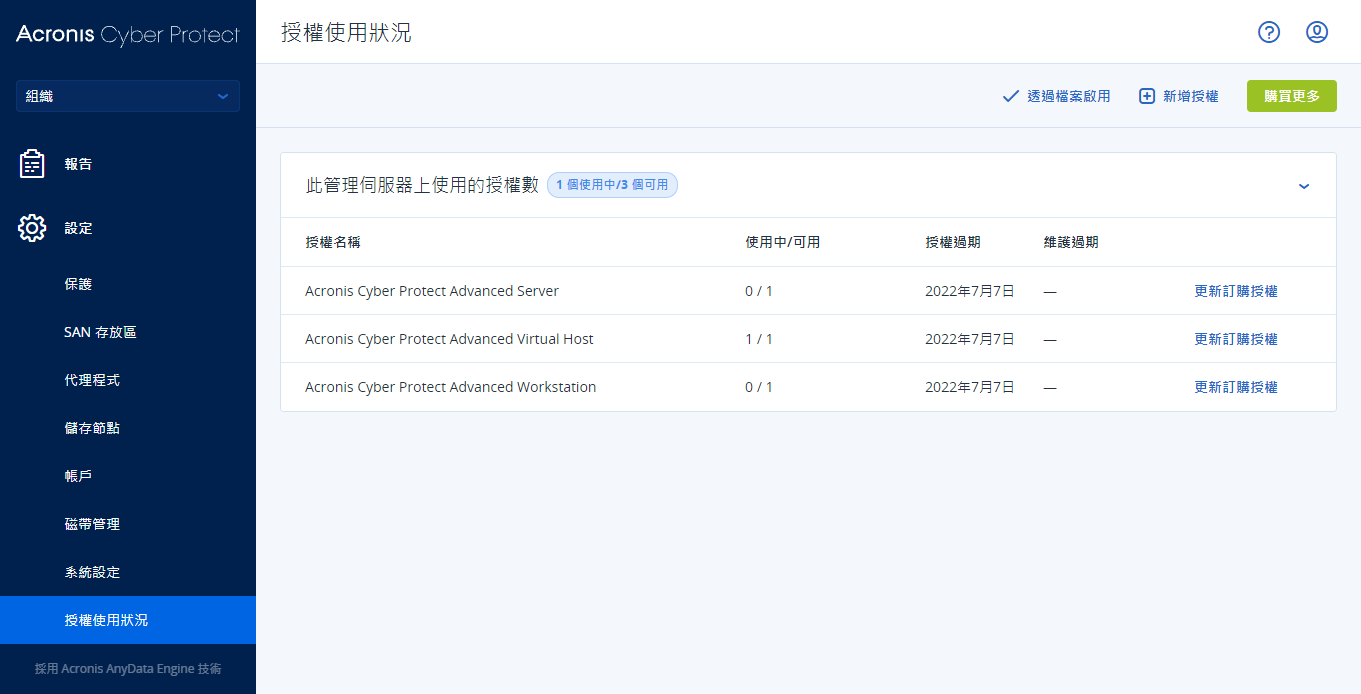This screenshot has width=1361, height=694.
Task: Open the help question mark icon
Action: pos(1269,32)
